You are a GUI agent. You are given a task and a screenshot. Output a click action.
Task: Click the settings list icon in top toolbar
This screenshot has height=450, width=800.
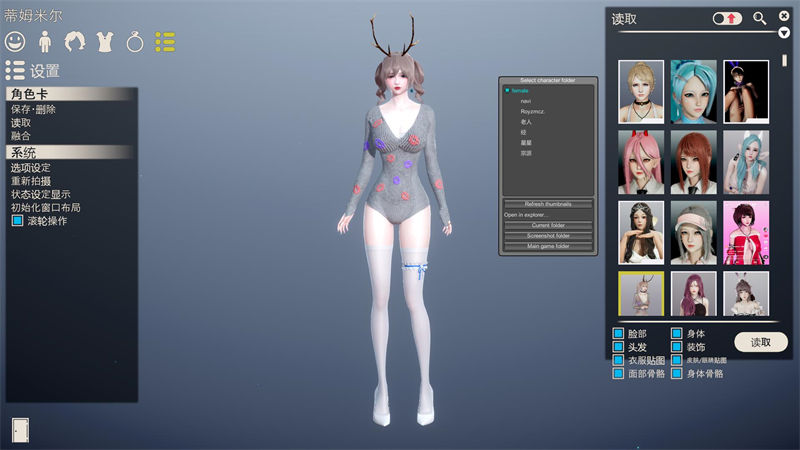click(x=165, y=42)
